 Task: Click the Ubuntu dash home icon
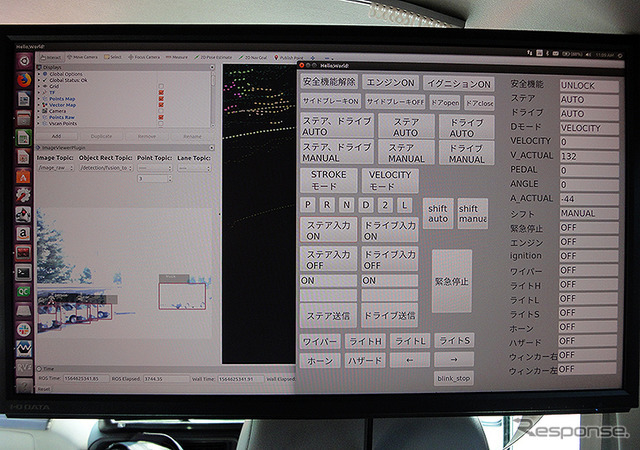tap(23, 61)
